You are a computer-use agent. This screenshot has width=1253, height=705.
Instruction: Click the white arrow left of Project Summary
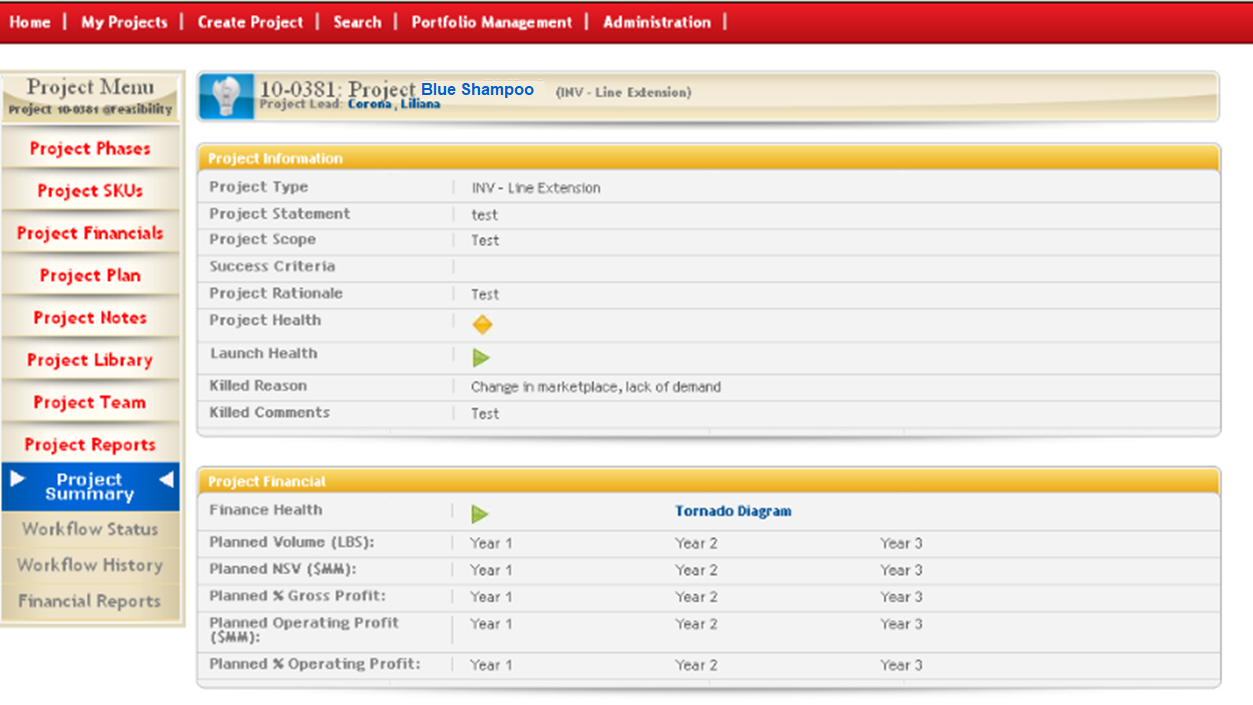(x=18, y=480)
